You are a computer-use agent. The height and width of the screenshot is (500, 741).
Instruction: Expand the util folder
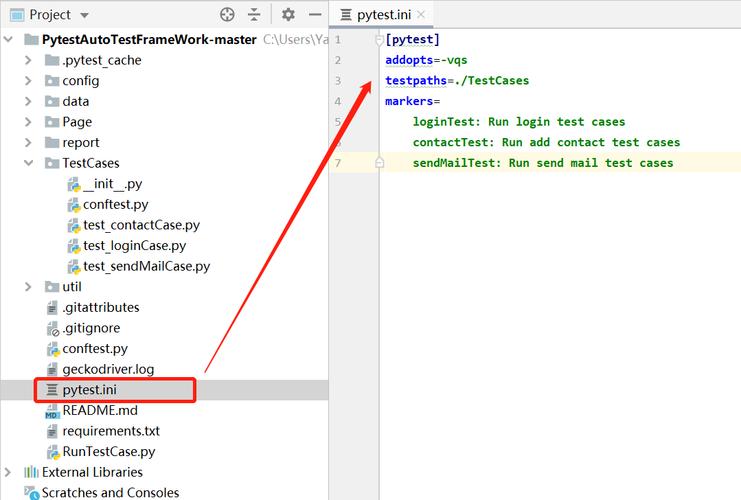click(29, 287)
